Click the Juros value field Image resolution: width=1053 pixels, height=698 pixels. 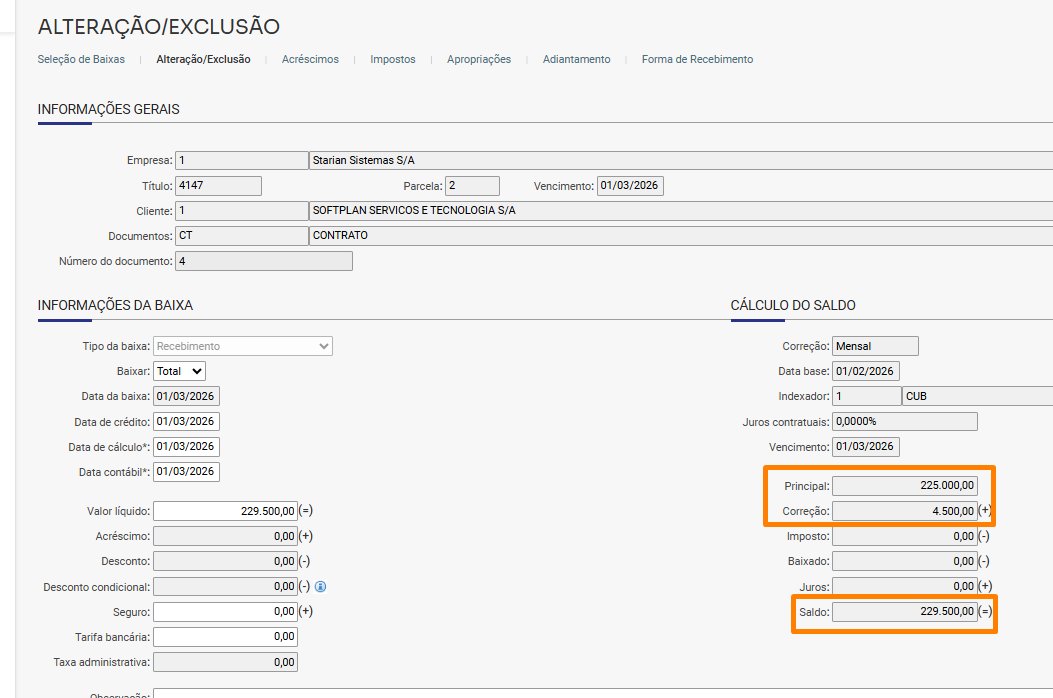pos(905,586)
